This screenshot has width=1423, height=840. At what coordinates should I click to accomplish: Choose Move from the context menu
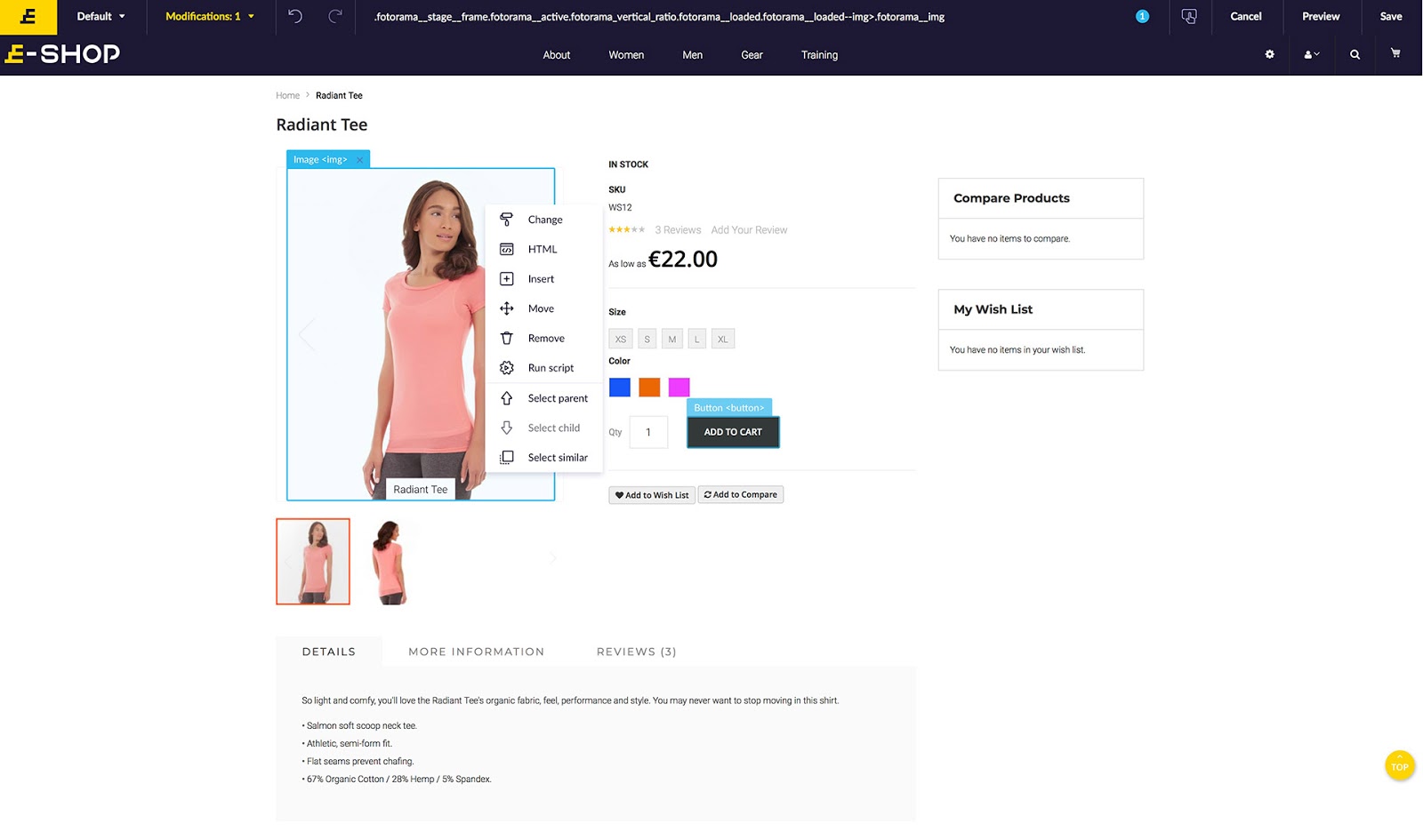click(541, 308)
